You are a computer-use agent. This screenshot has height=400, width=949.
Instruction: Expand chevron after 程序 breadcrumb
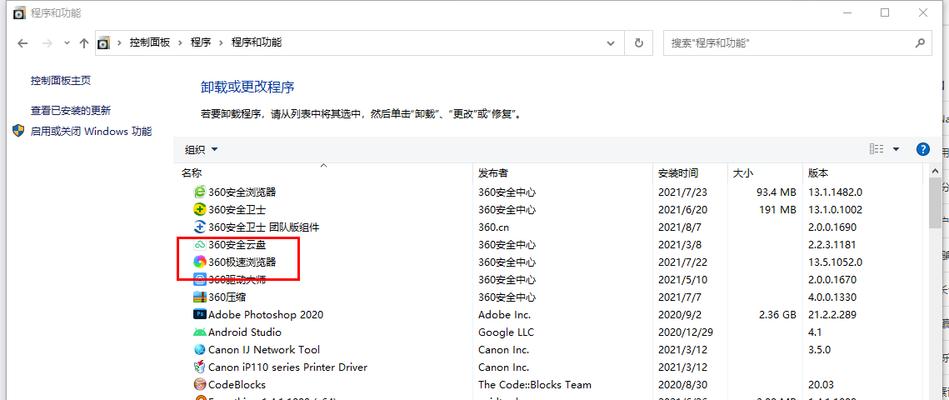click(221, 42)
